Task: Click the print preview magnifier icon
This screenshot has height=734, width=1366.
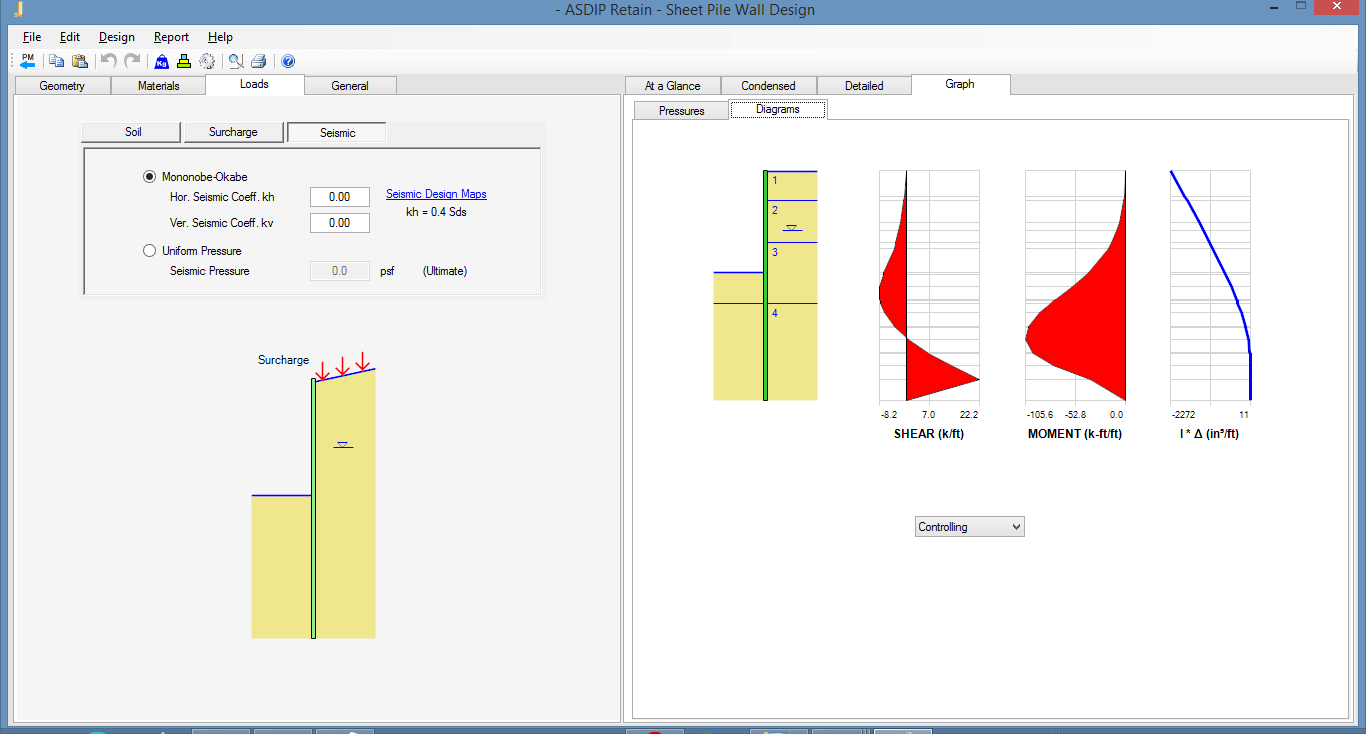Action: pyautogui.click(x=235, y=61)
